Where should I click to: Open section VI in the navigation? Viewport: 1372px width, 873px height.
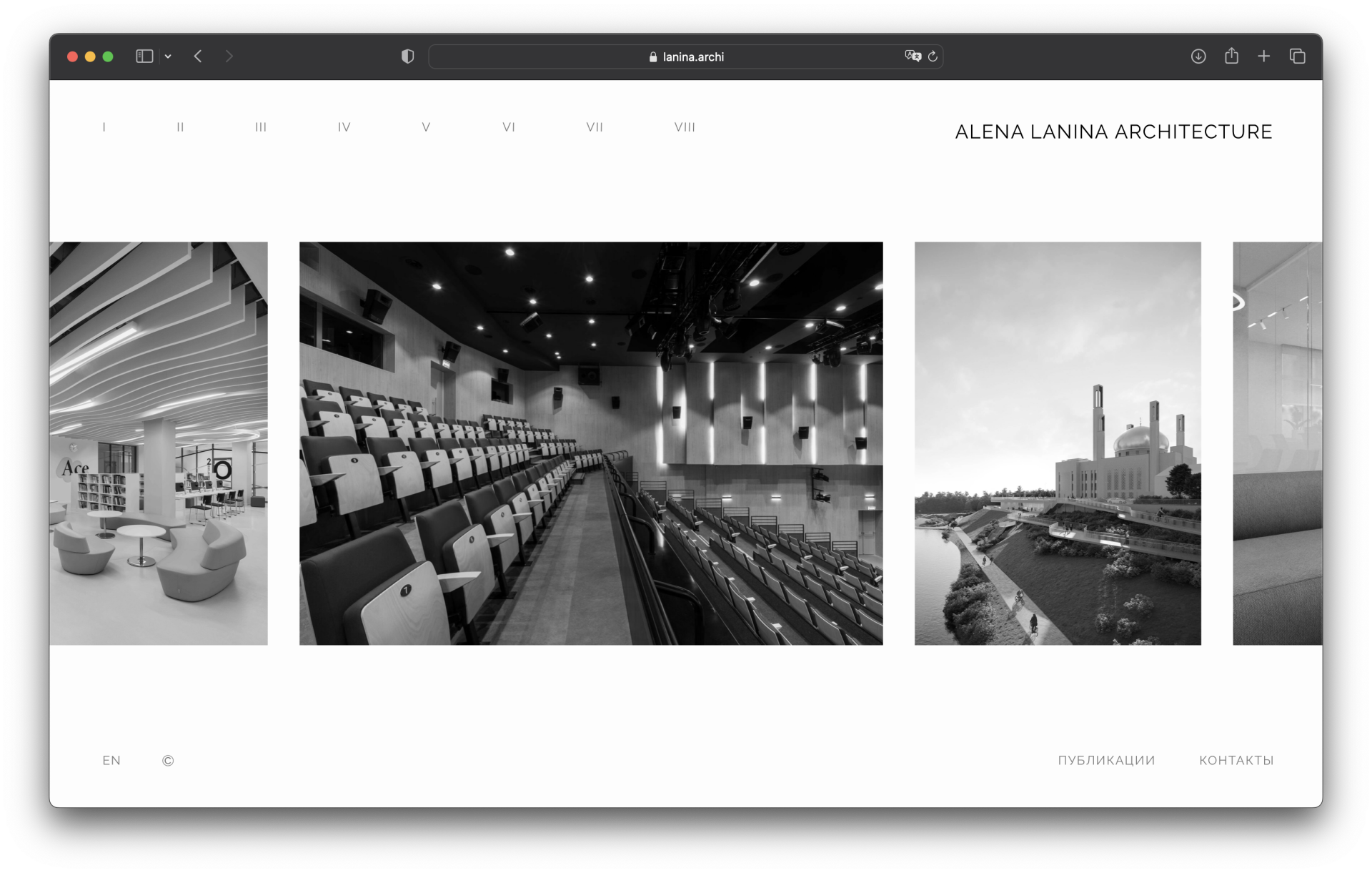click(509, 127)
